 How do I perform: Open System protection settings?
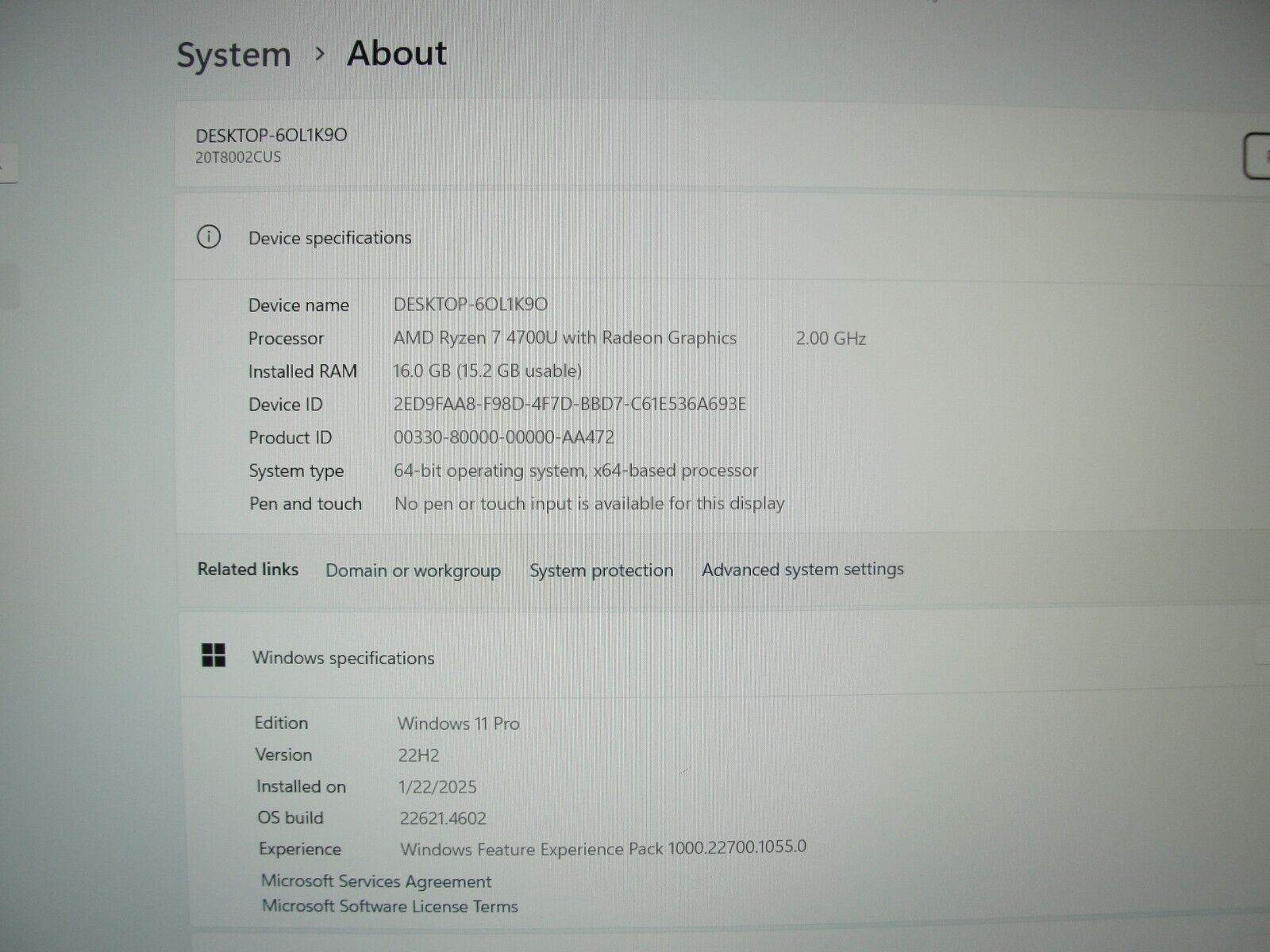[601, 570]
